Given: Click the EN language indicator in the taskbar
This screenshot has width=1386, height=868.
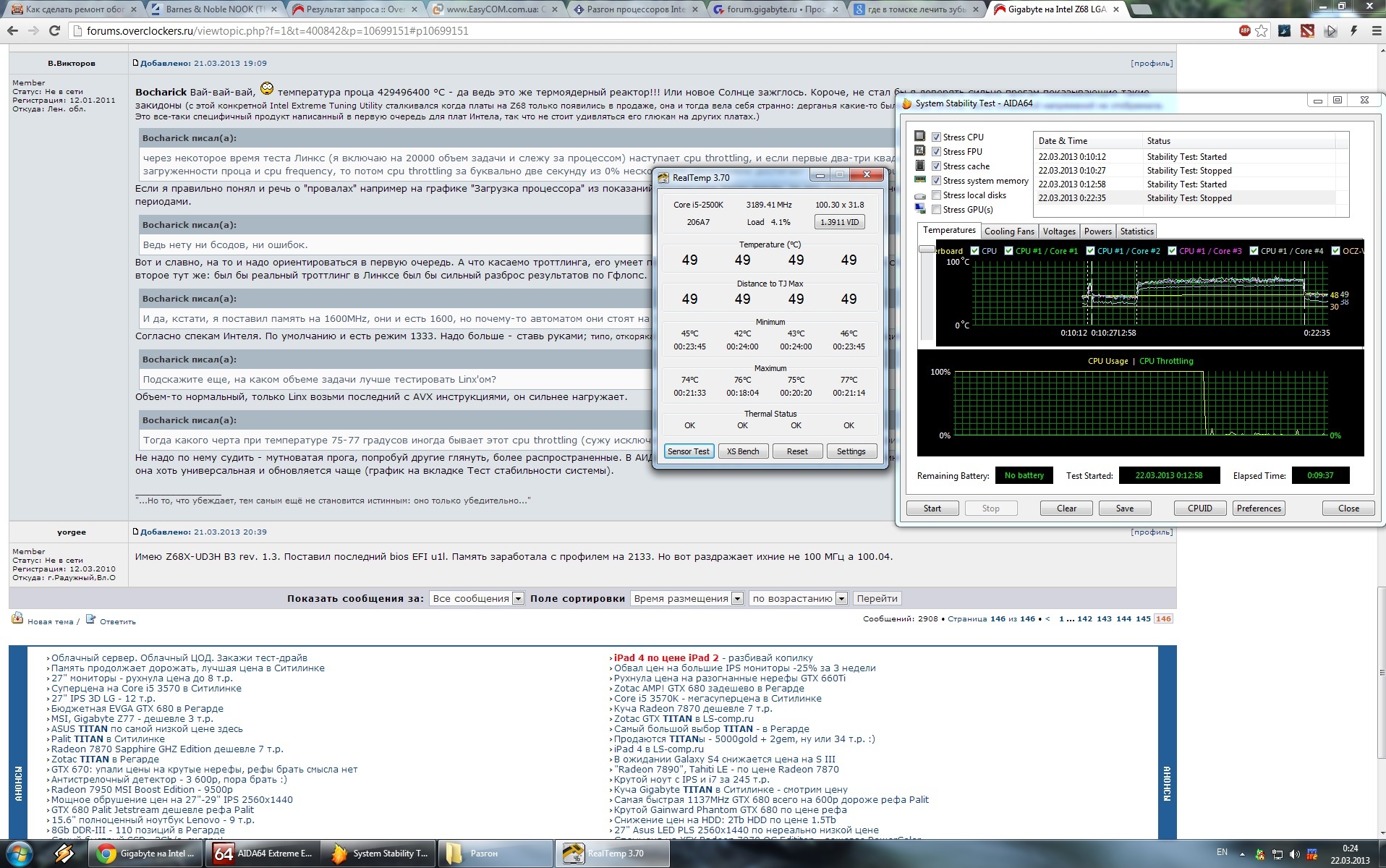Looking at the screenshot, I should pyautogui.click(x=1222, y=852).
